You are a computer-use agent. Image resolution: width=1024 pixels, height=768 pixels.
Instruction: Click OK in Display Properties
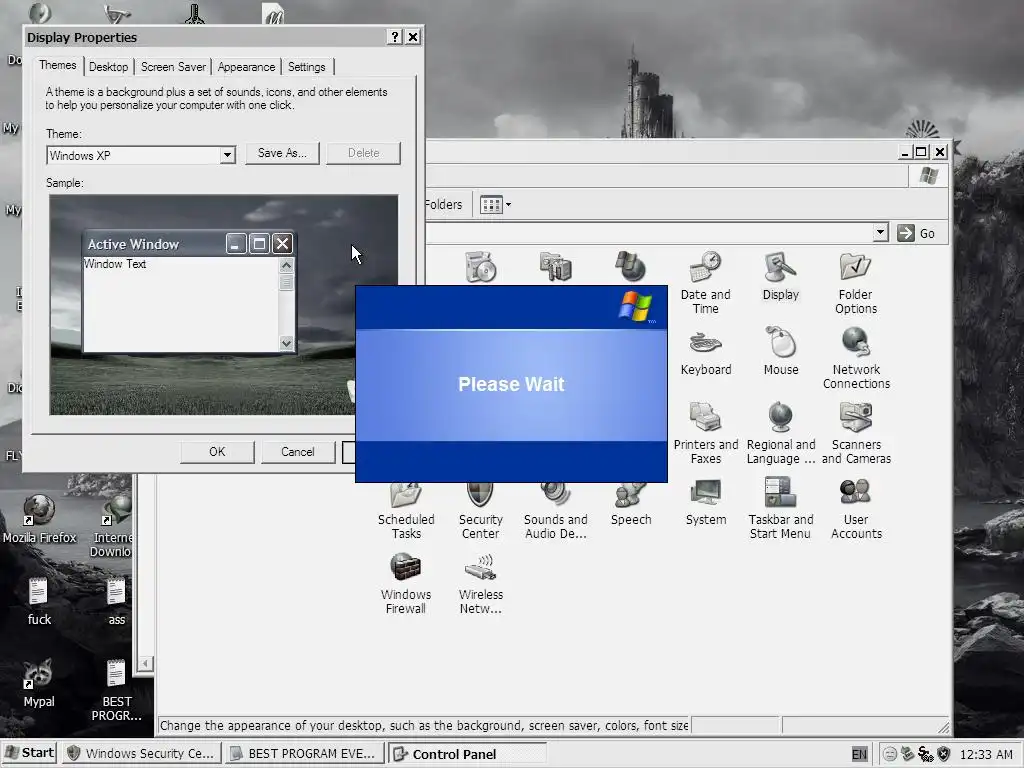[217, 452]
